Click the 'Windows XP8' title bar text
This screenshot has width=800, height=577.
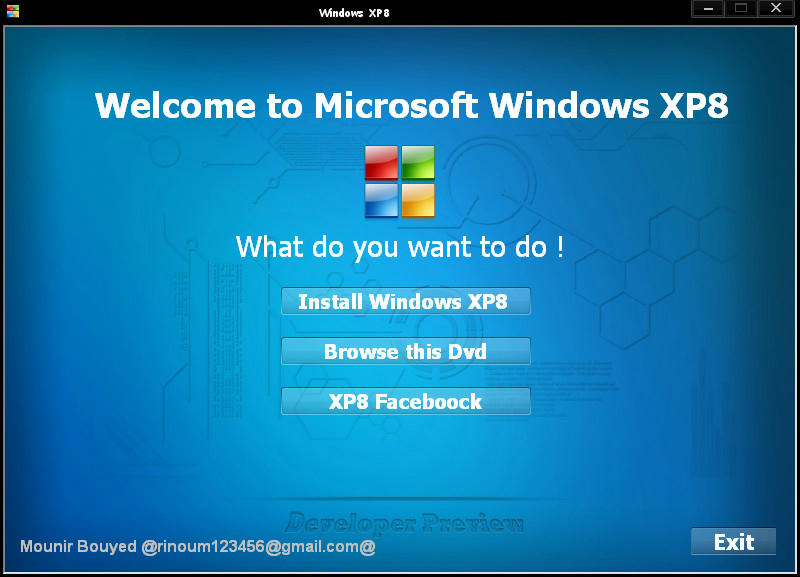pos(354,13)
